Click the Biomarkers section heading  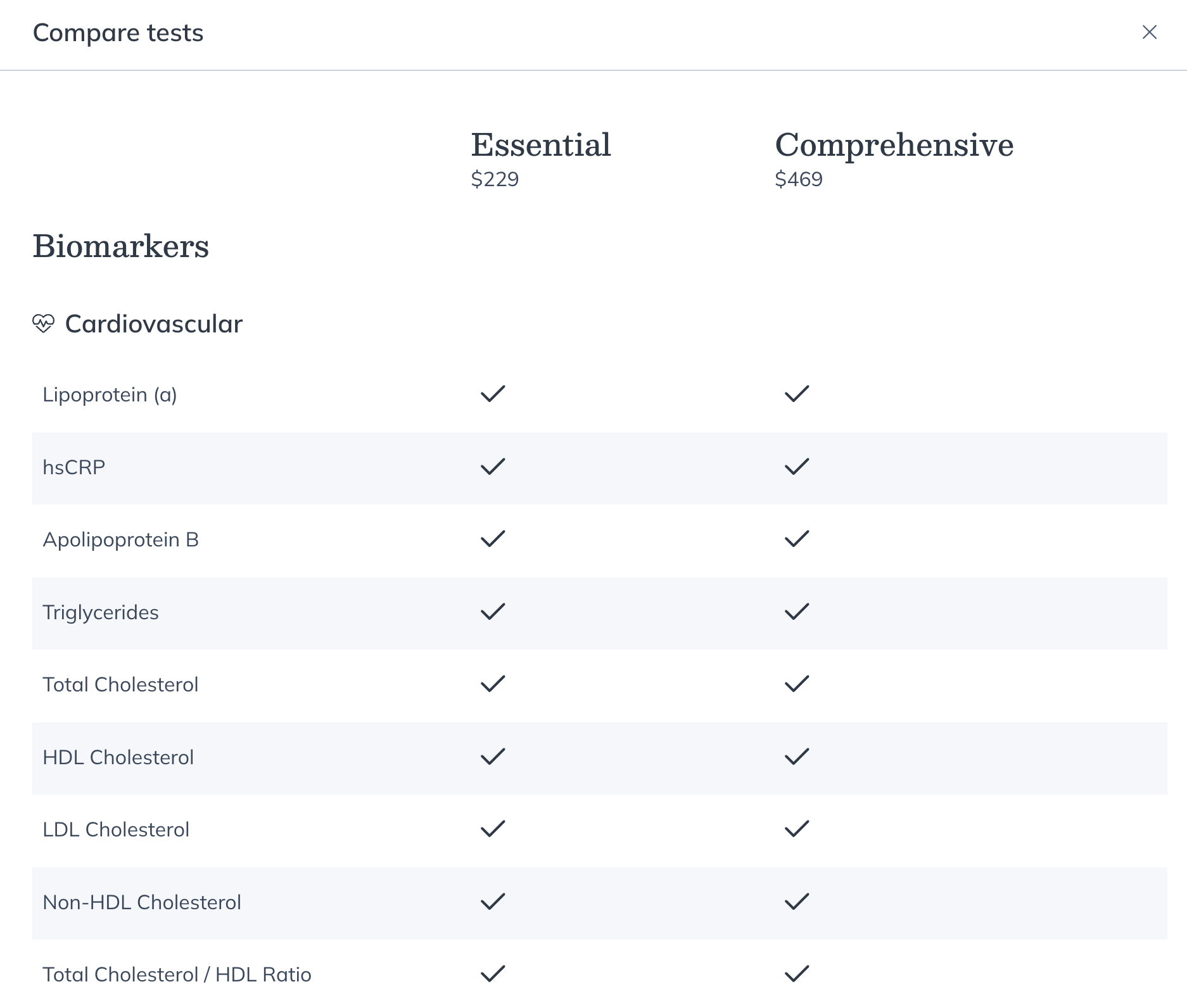click(x=120, y=246)
